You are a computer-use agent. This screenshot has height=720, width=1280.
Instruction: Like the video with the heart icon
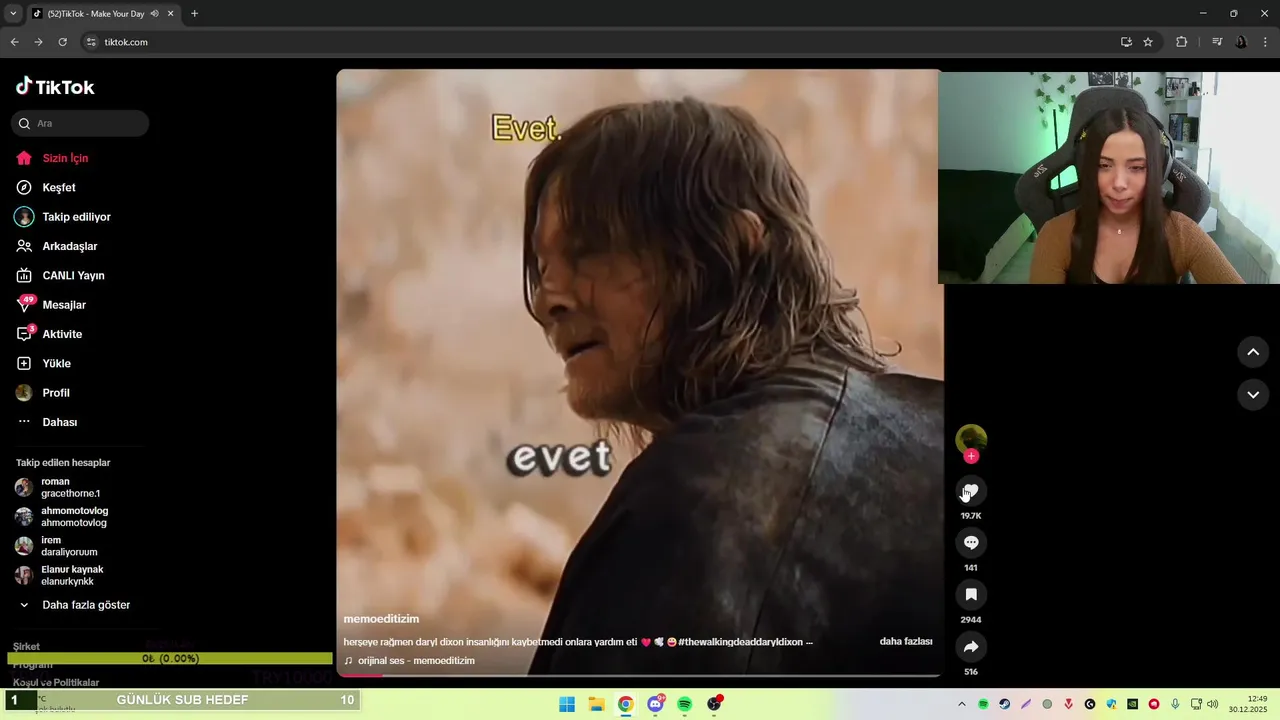(971, 491)
